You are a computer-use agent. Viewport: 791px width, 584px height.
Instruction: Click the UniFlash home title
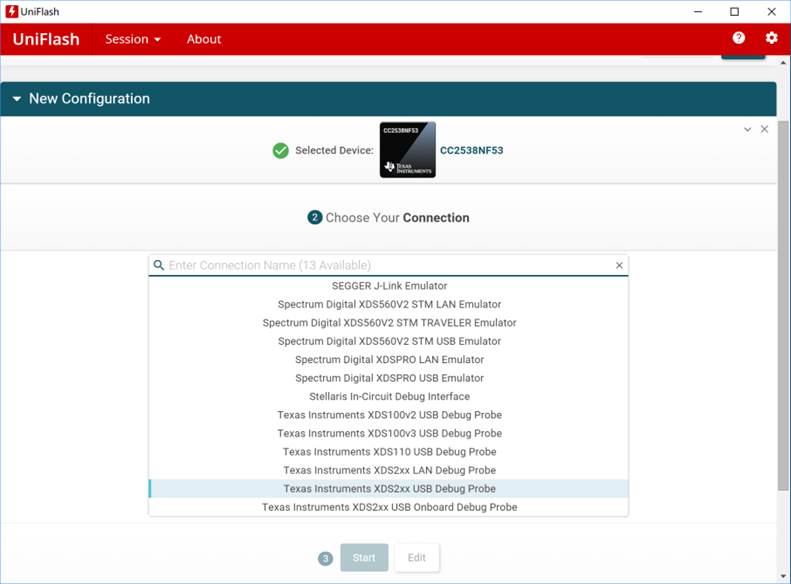[x=46, y=39]
